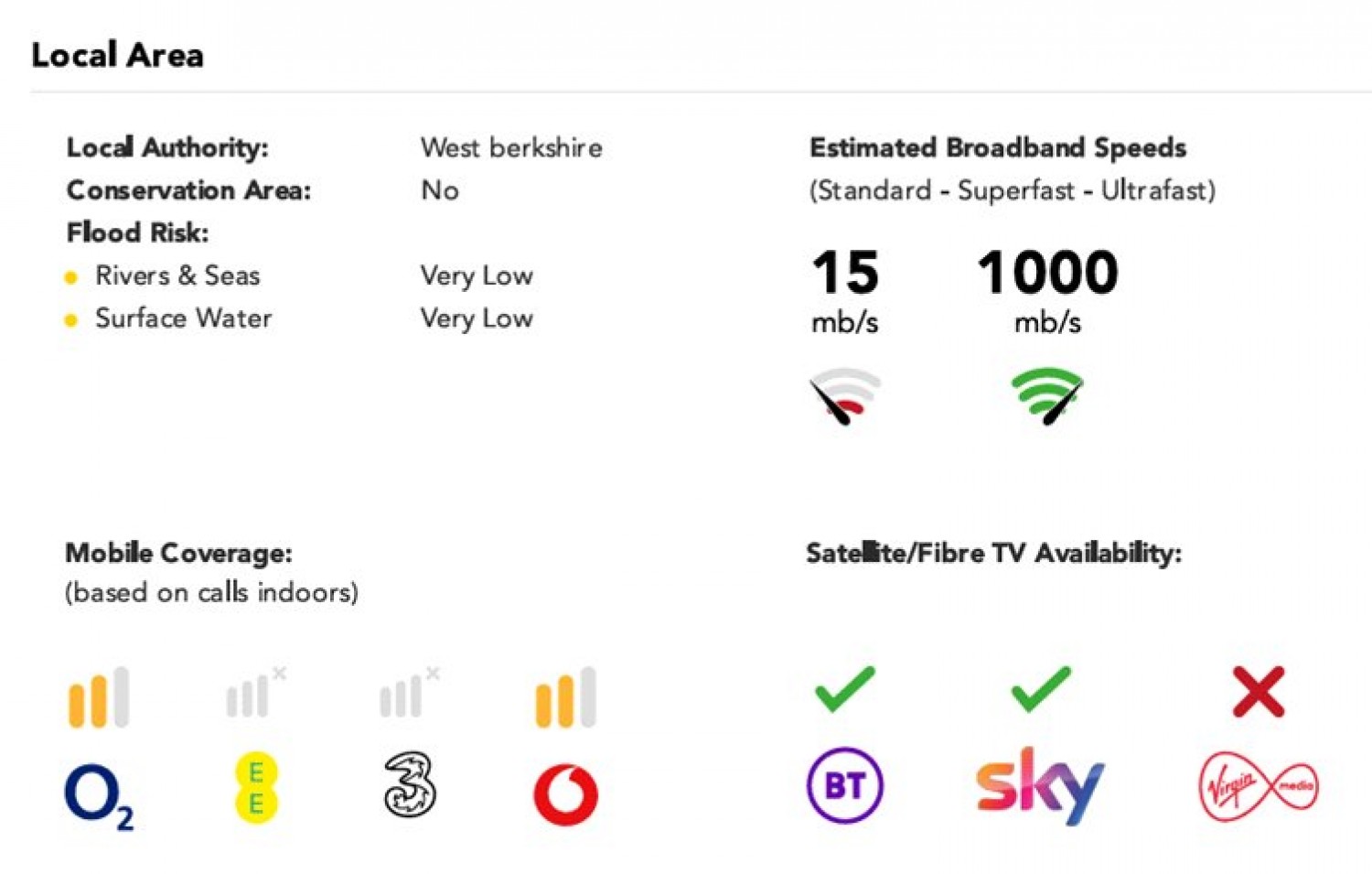This screenshot has width=1372, height=874.
Task: Select the Sky logo
Action: pos(1040,786)
